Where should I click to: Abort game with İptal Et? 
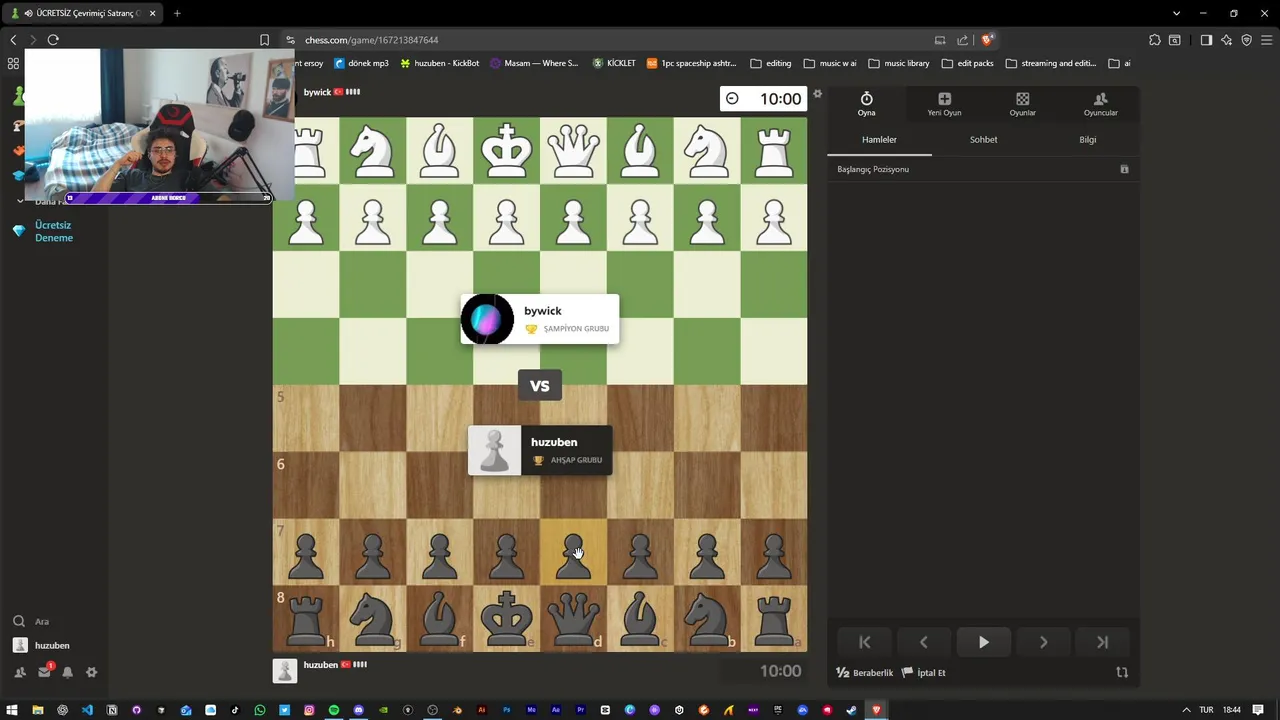coord(923,672)
